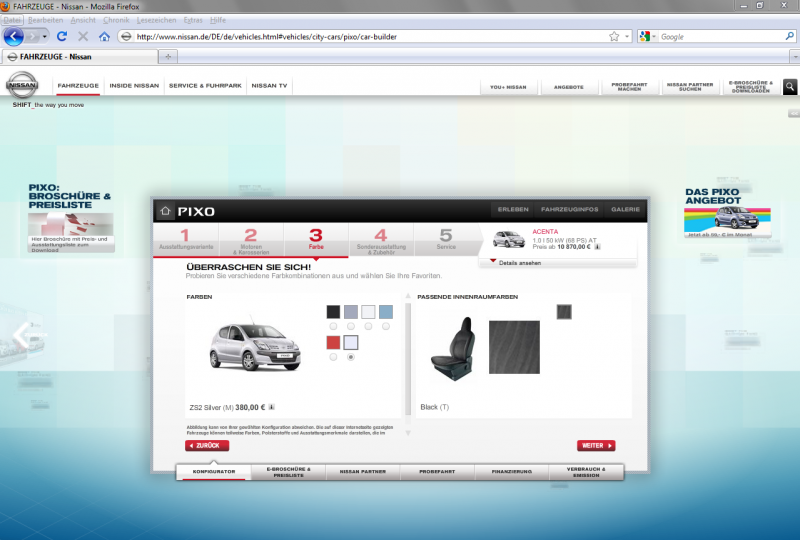Click the Google search engine icon
This screenshot has height=540, width=800.
[x=644, y=36]
